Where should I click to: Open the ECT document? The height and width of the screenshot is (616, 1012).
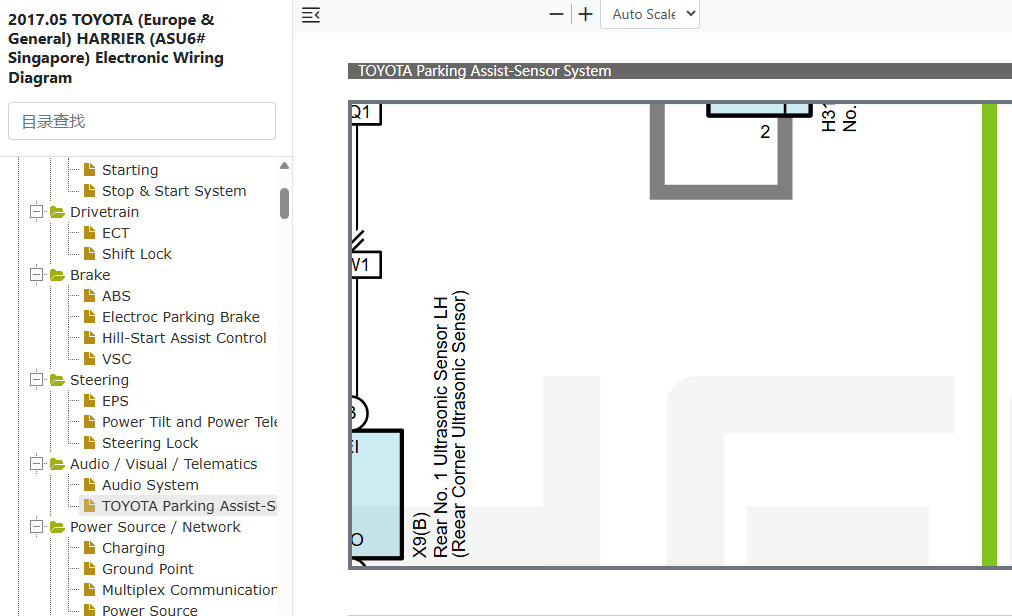(x=116, y=233)
